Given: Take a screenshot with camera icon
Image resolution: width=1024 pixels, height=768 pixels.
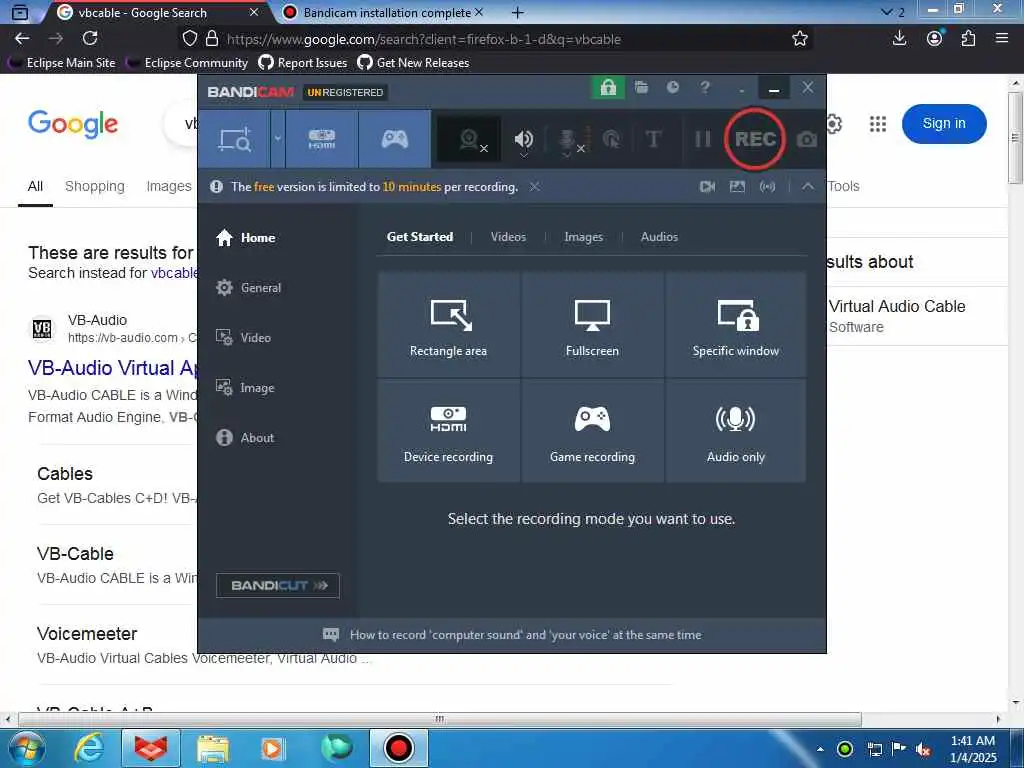Looking at the screenshot, I should (807, 139).
